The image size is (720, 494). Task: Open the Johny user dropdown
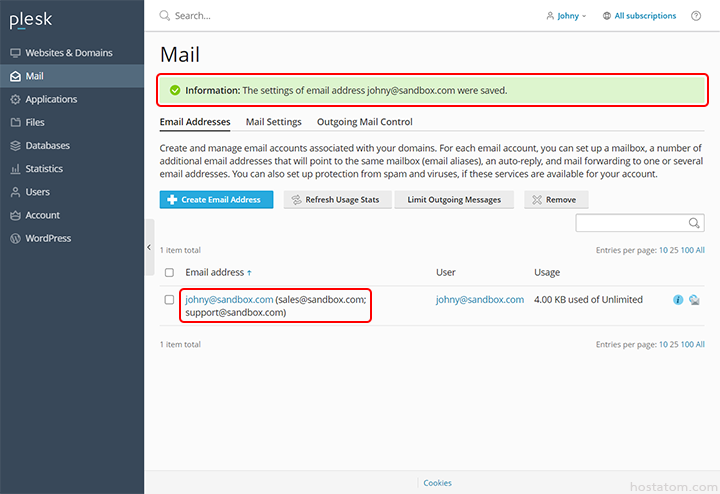pyautogui.click(x=567, y=16)
